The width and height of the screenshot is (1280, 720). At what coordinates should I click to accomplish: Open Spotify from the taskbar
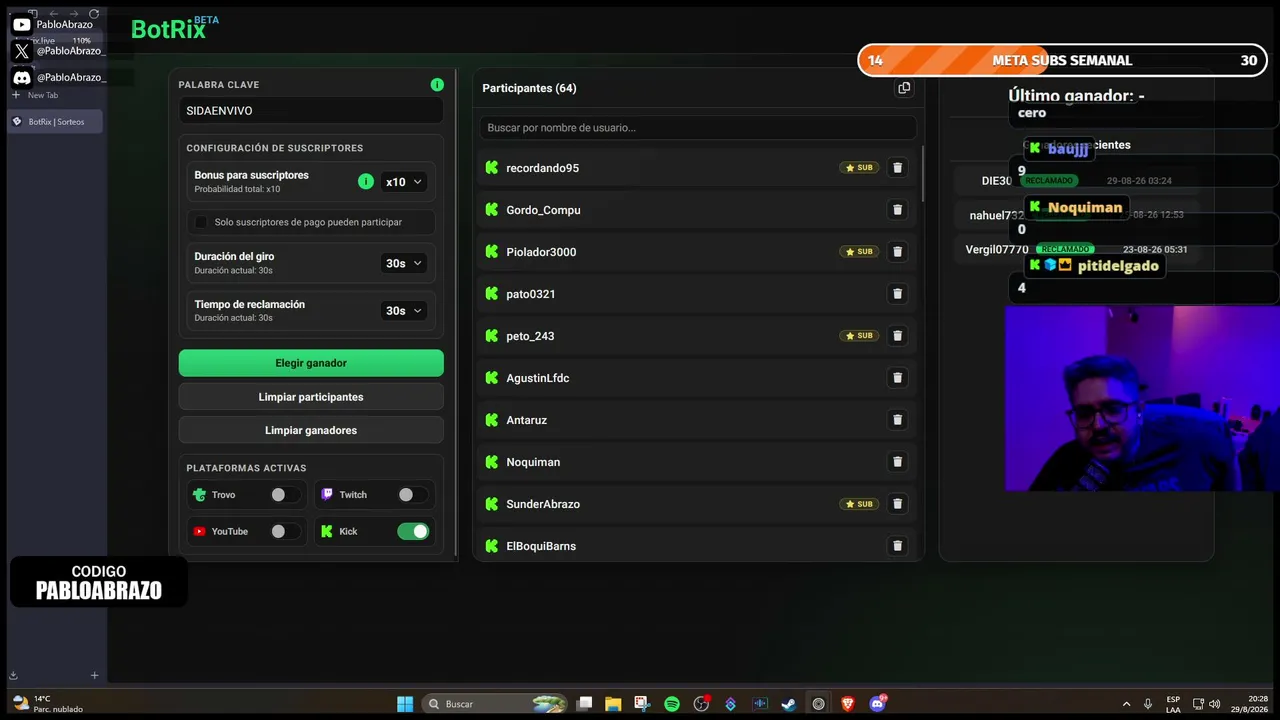pyautogui.click(x=672, y=704)
